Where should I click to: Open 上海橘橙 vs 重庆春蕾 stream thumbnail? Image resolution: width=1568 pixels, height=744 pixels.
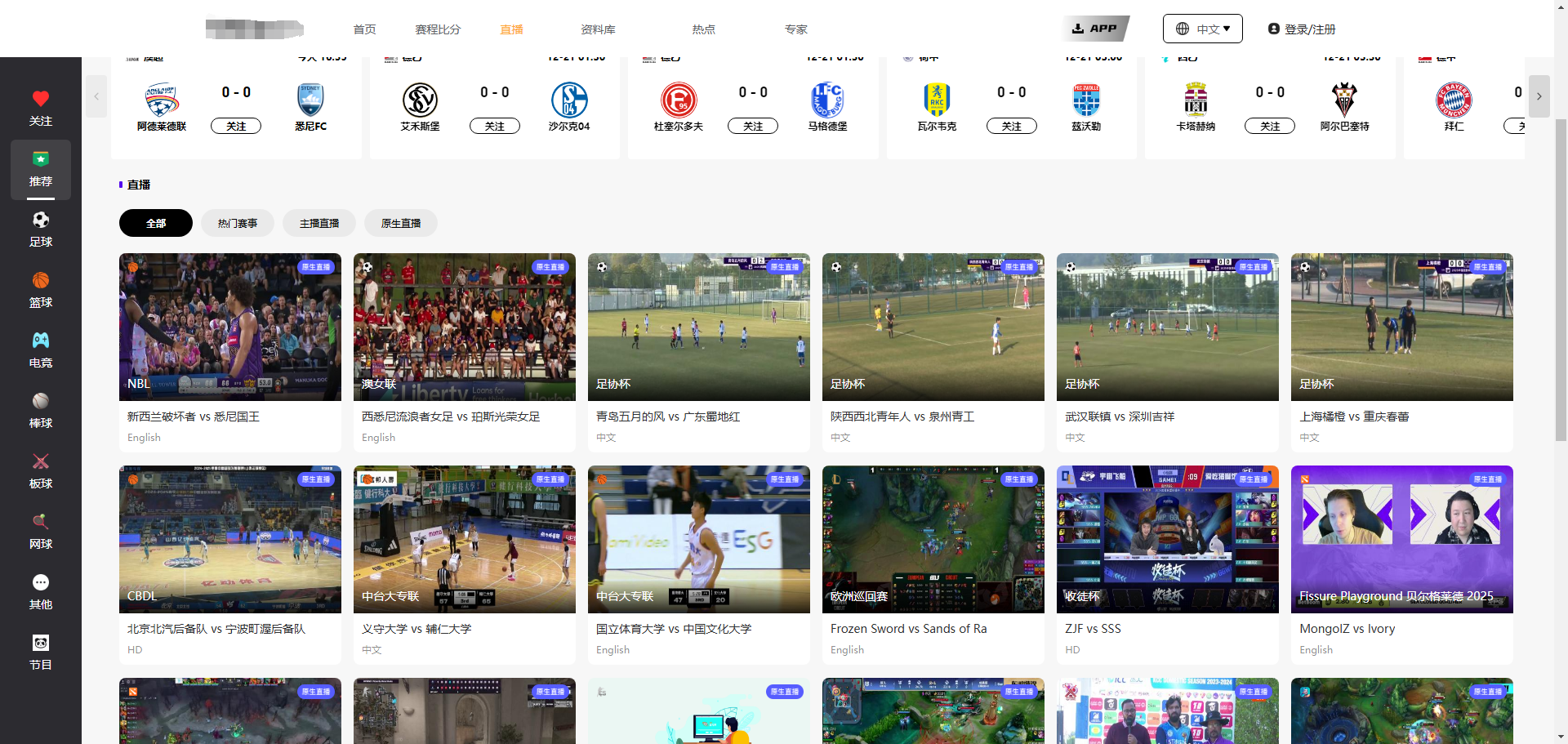pyautogui.click(x=1402, y=327)
